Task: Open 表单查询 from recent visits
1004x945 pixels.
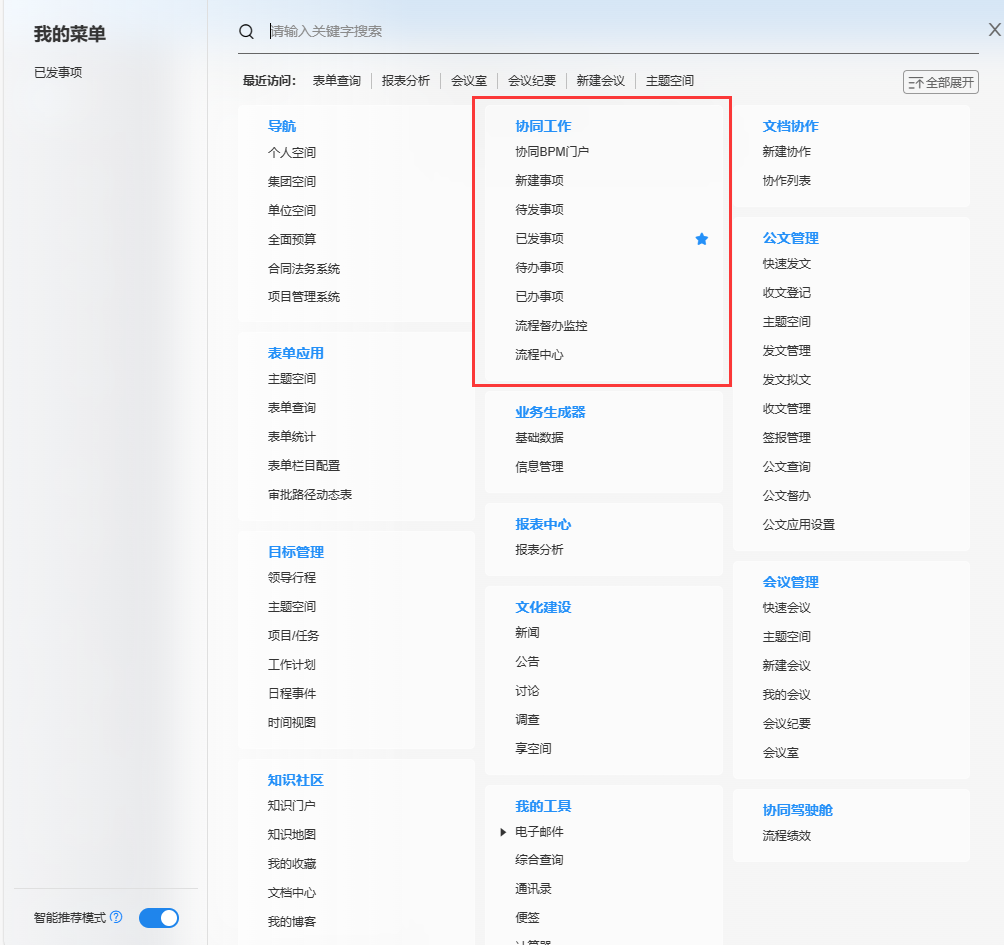Action: point(336,81)
